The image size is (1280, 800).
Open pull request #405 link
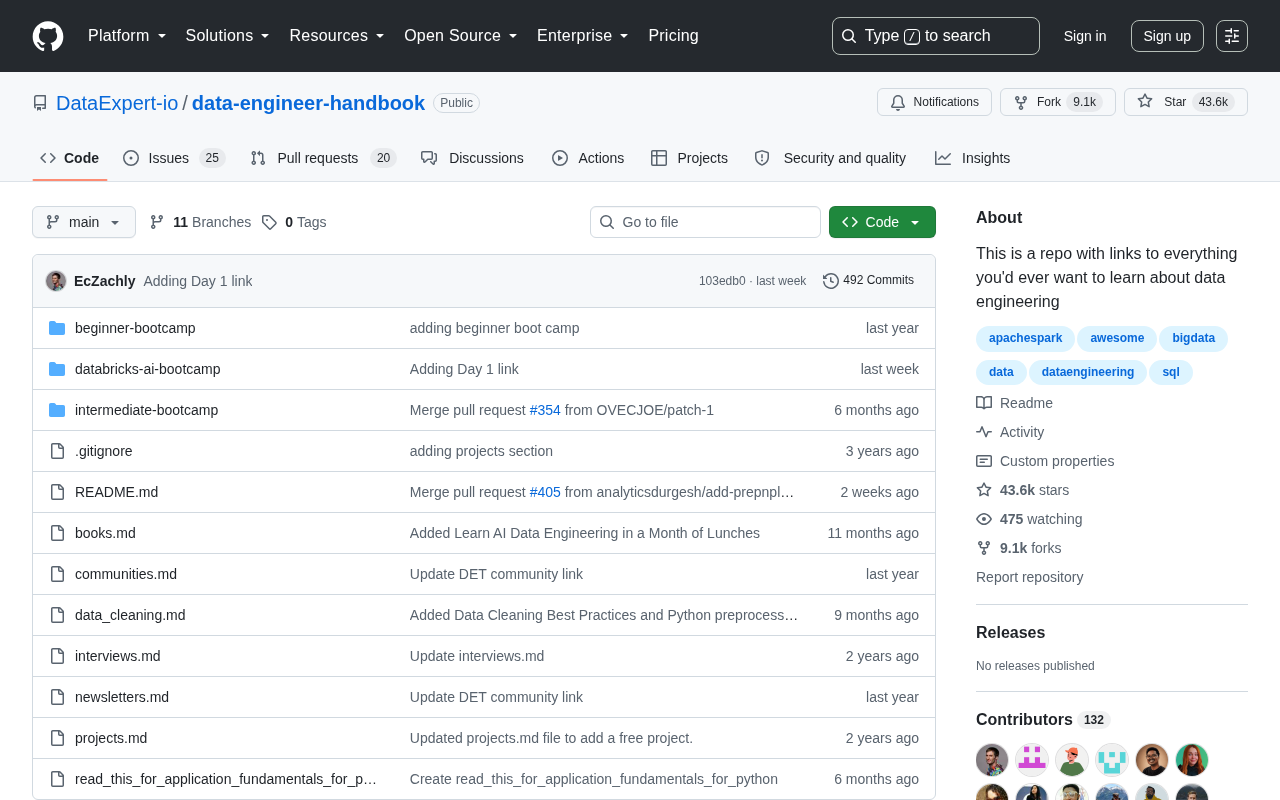point(545,492)
